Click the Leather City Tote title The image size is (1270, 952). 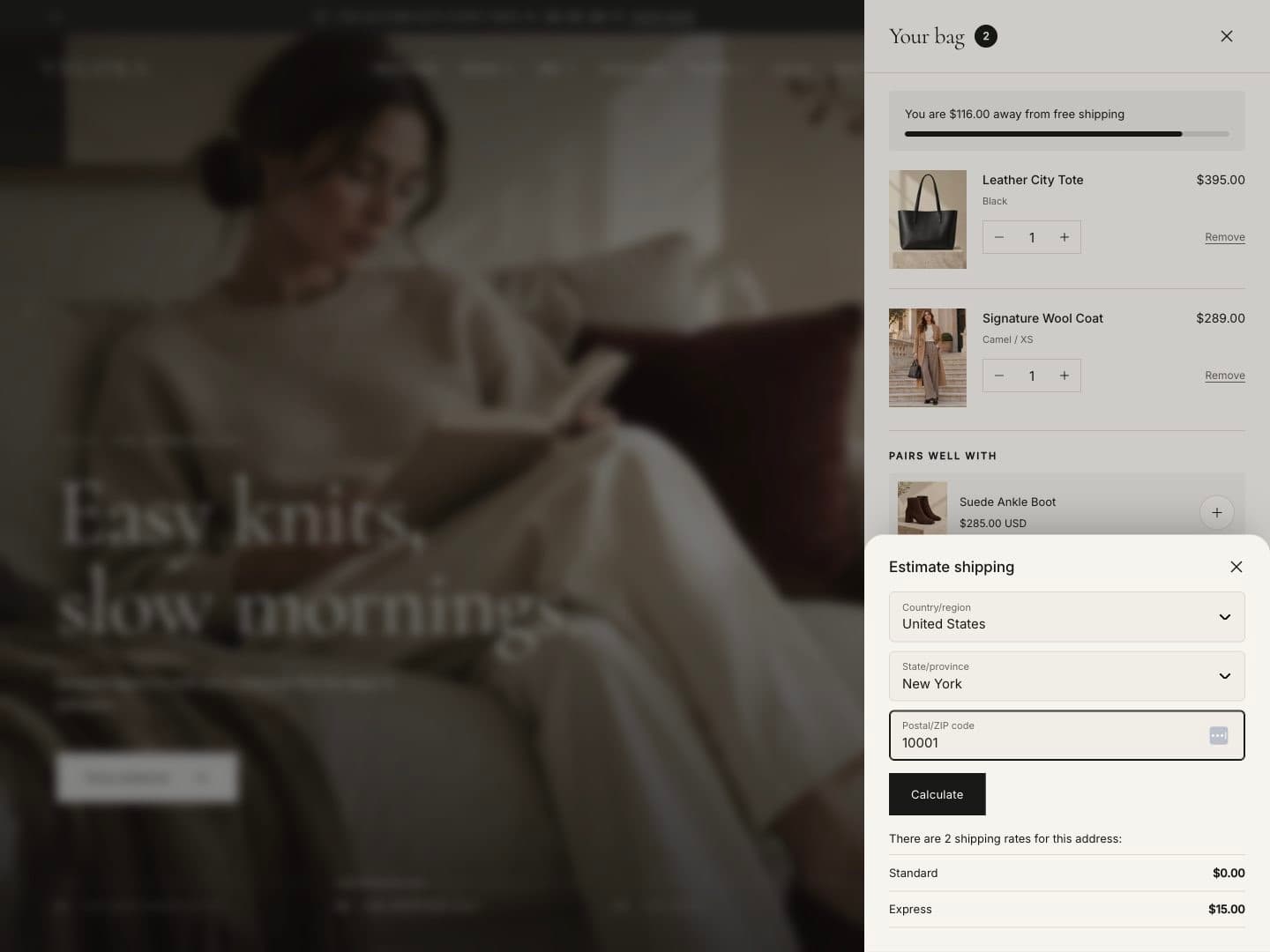(x=1033, y=180)
